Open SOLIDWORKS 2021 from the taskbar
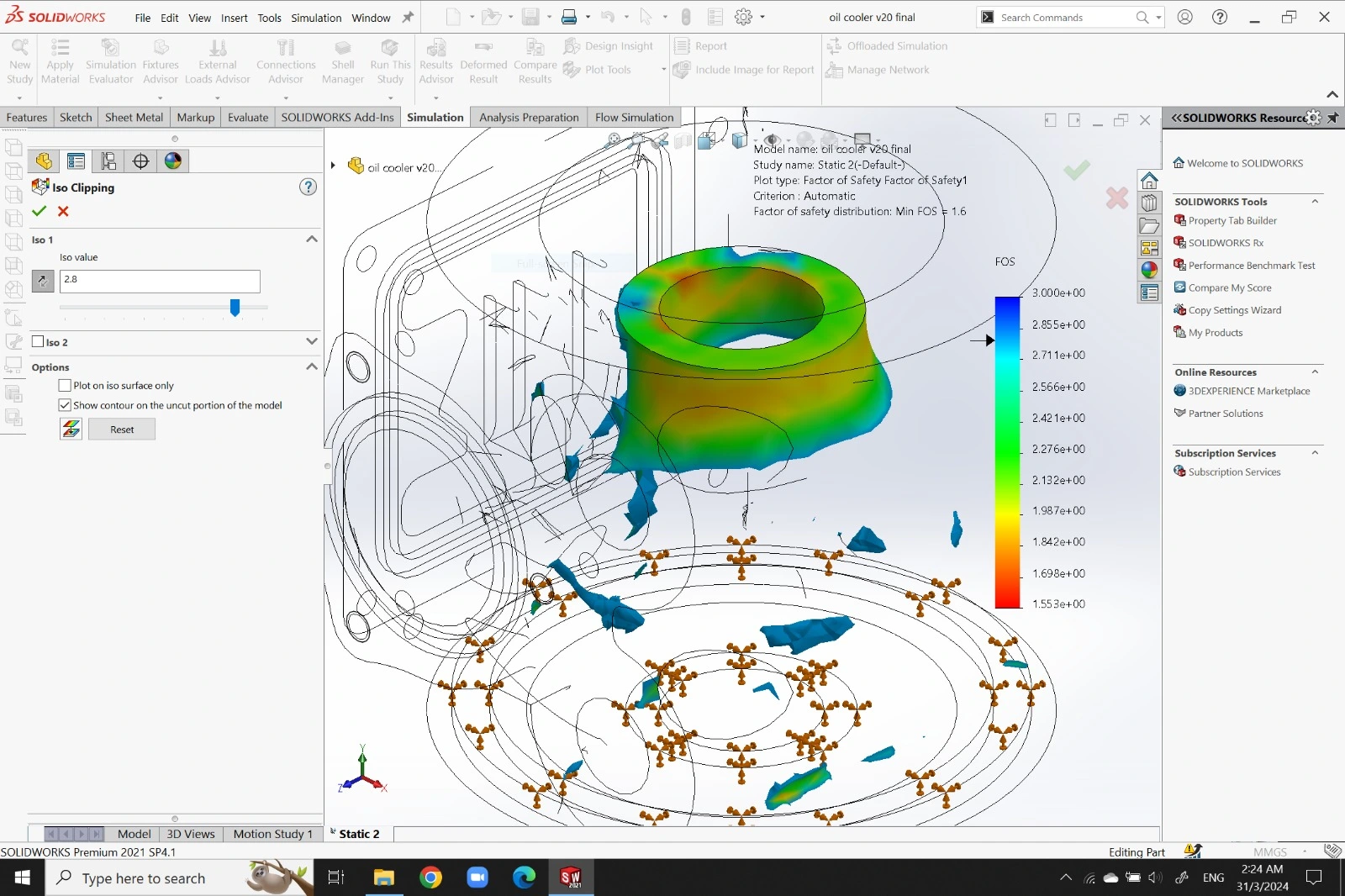Viewport: 1345px width, 896px height. 570,878
